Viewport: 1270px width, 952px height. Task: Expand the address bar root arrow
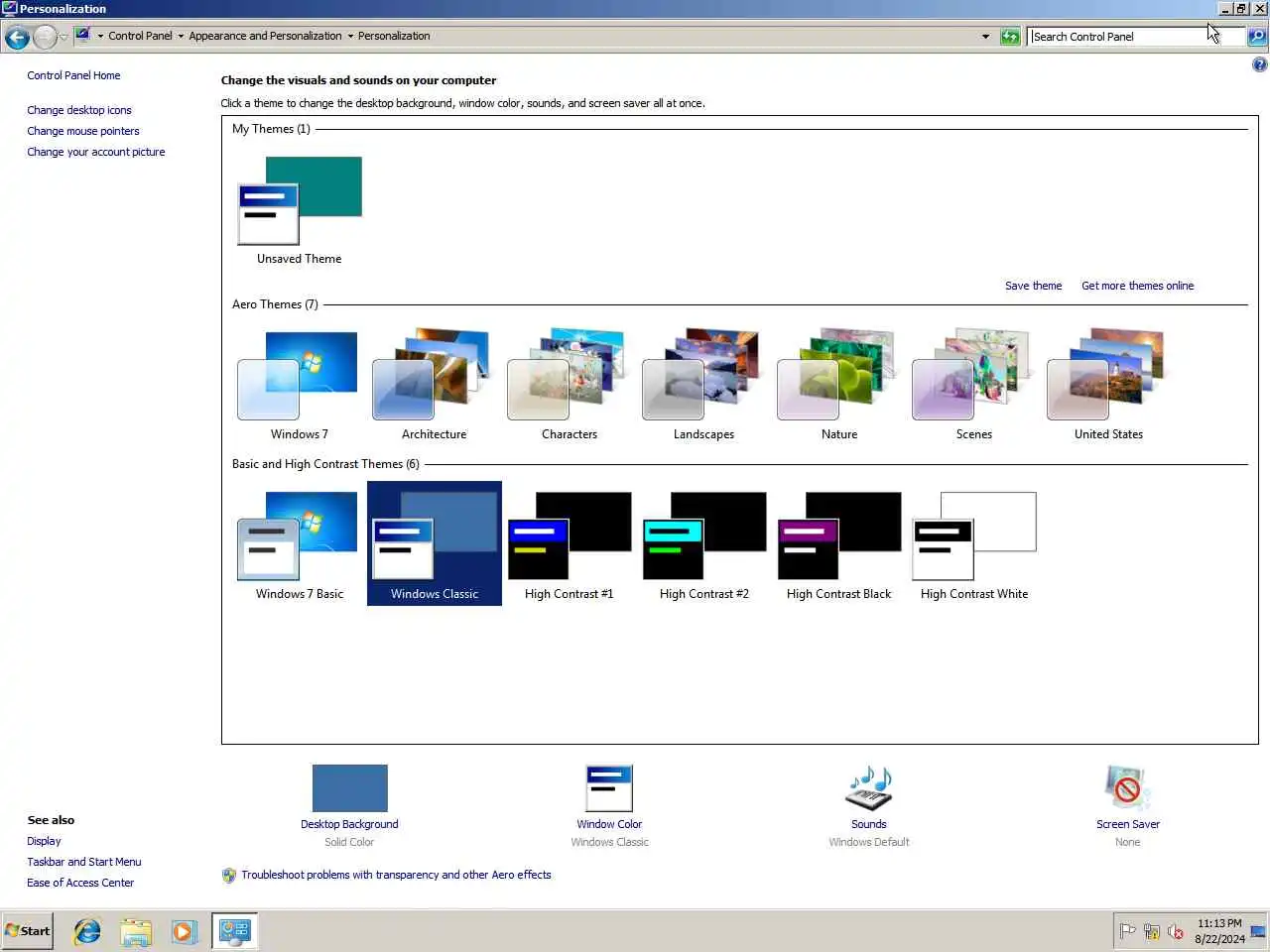100,36
